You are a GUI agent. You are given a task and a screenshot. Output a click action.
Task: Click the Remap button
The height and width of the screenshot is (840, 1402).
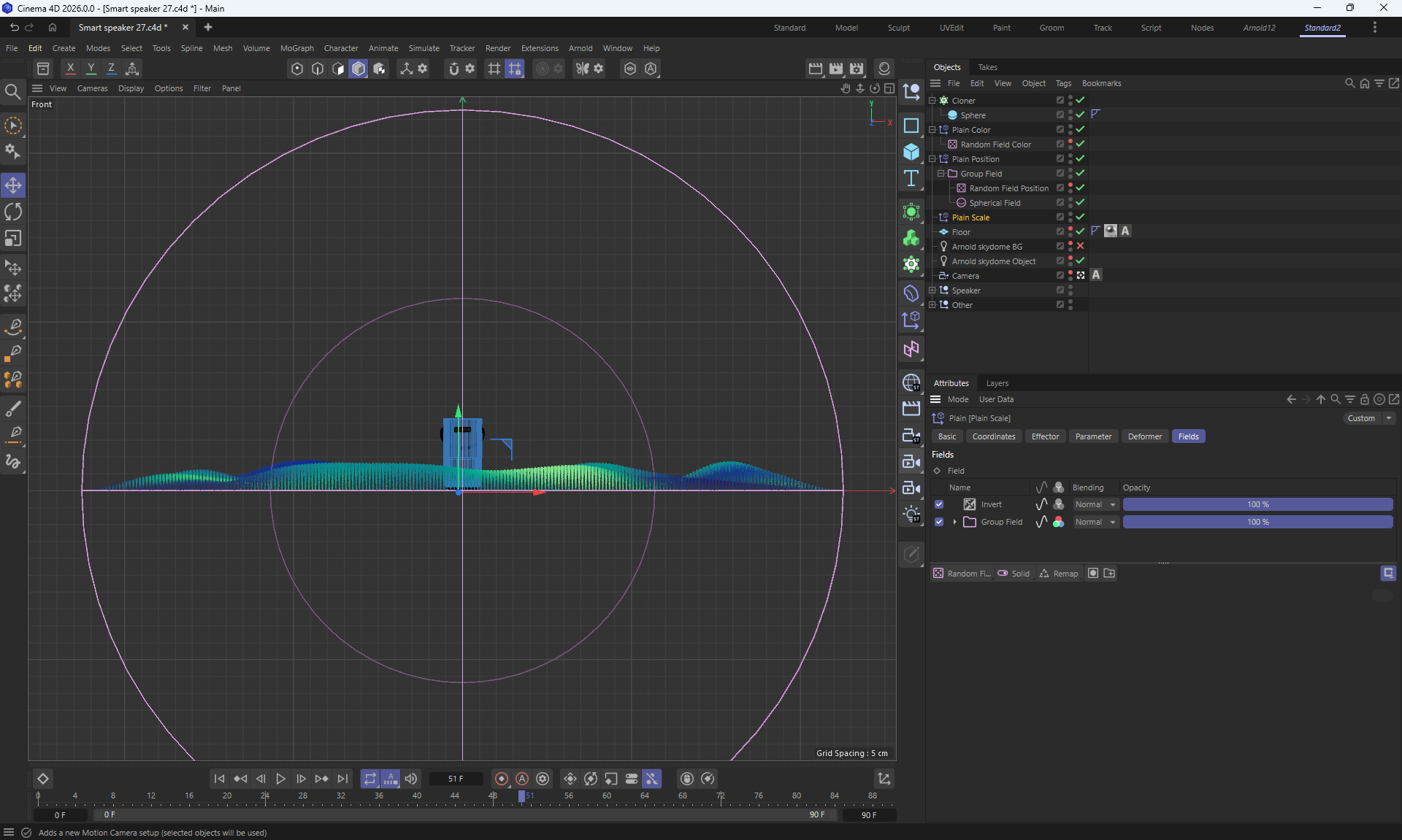(1059, 574)
